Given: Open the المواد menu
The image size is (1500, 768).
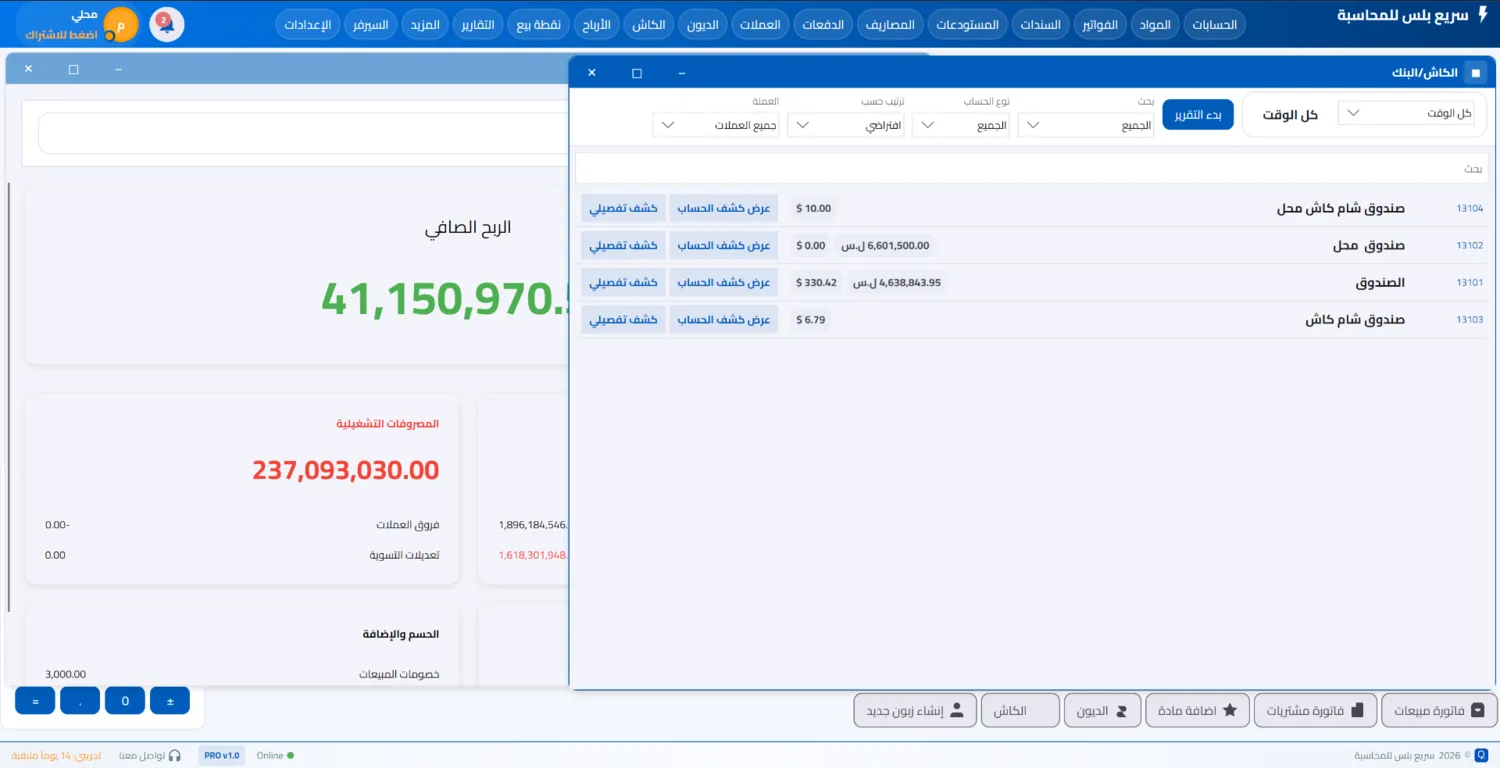Looking at the screenshot, I should tap(1155, 25).
